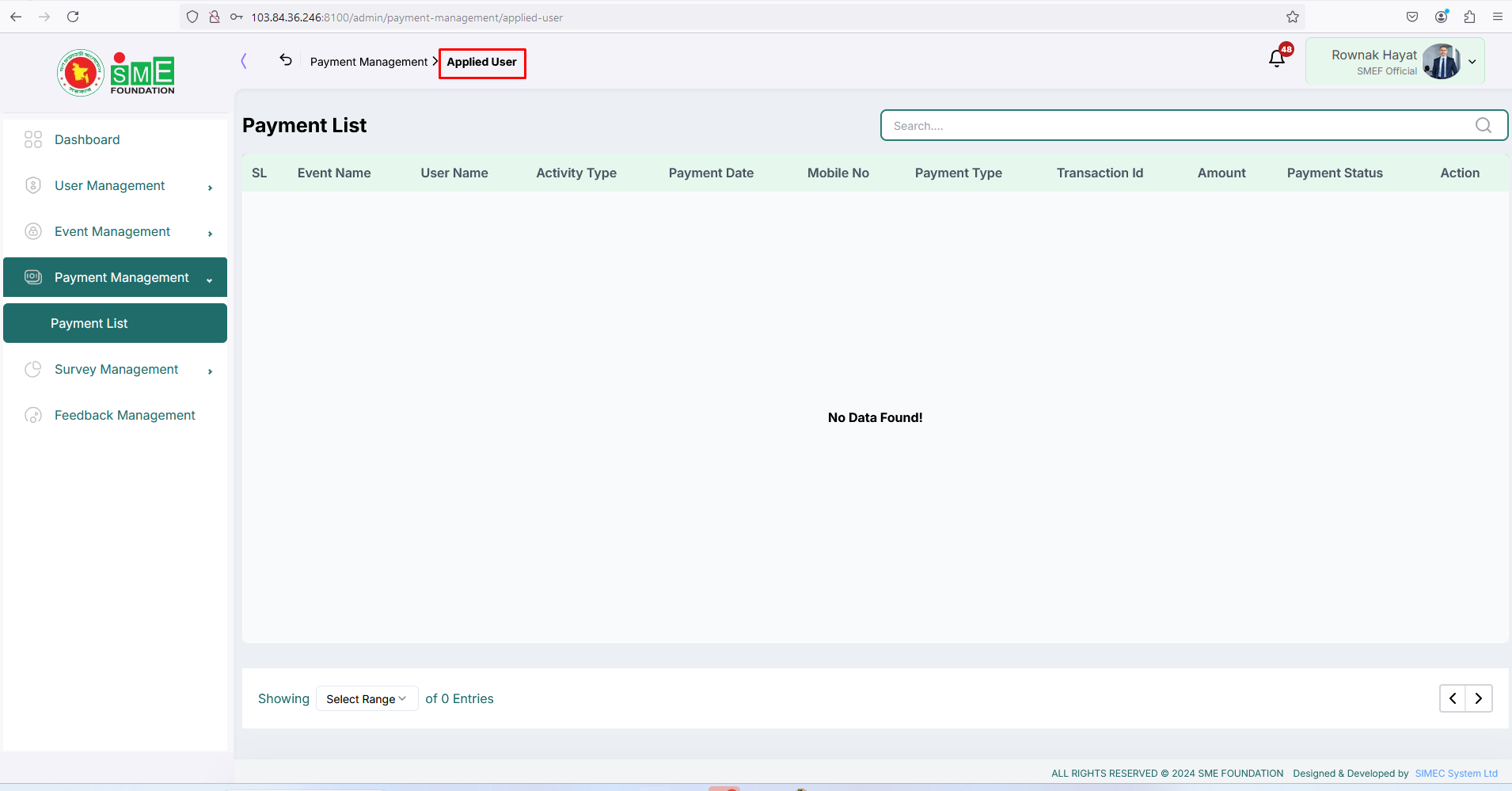Open User Management menu

[115, 185]
